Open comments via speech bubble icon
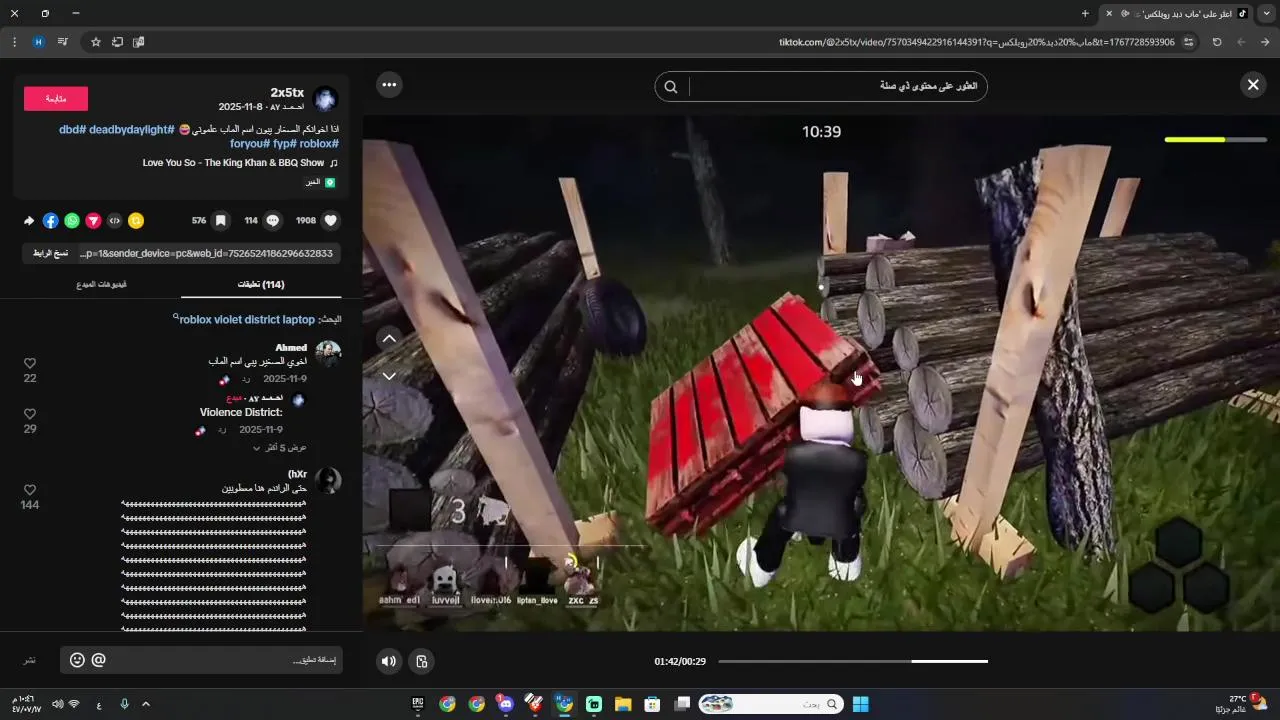 click(x=273, y=221)
